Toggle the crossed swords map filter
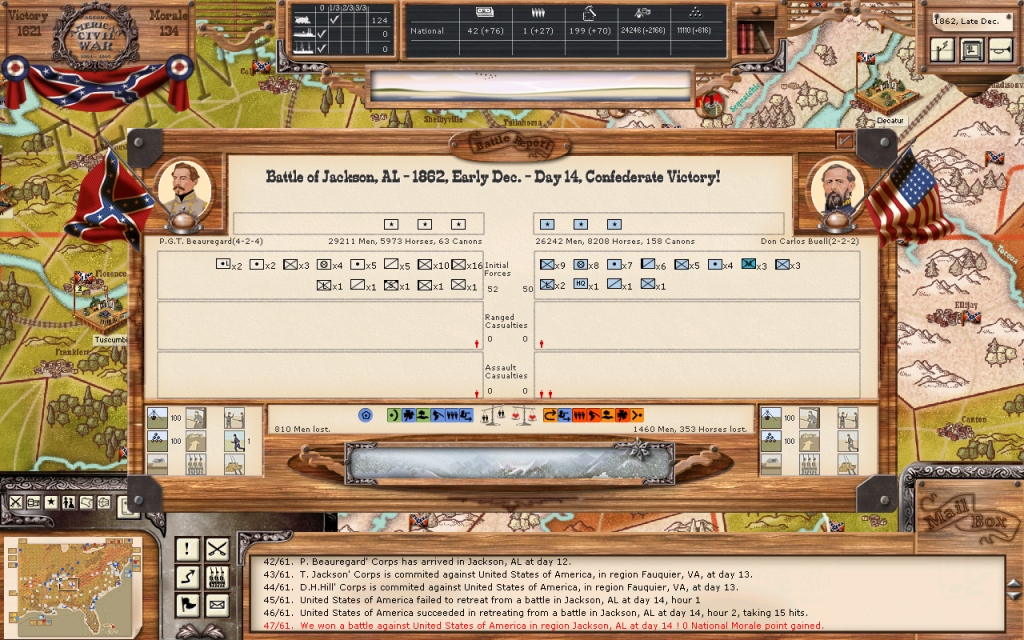Screen dimensions: 1024x640 (14, 502)
